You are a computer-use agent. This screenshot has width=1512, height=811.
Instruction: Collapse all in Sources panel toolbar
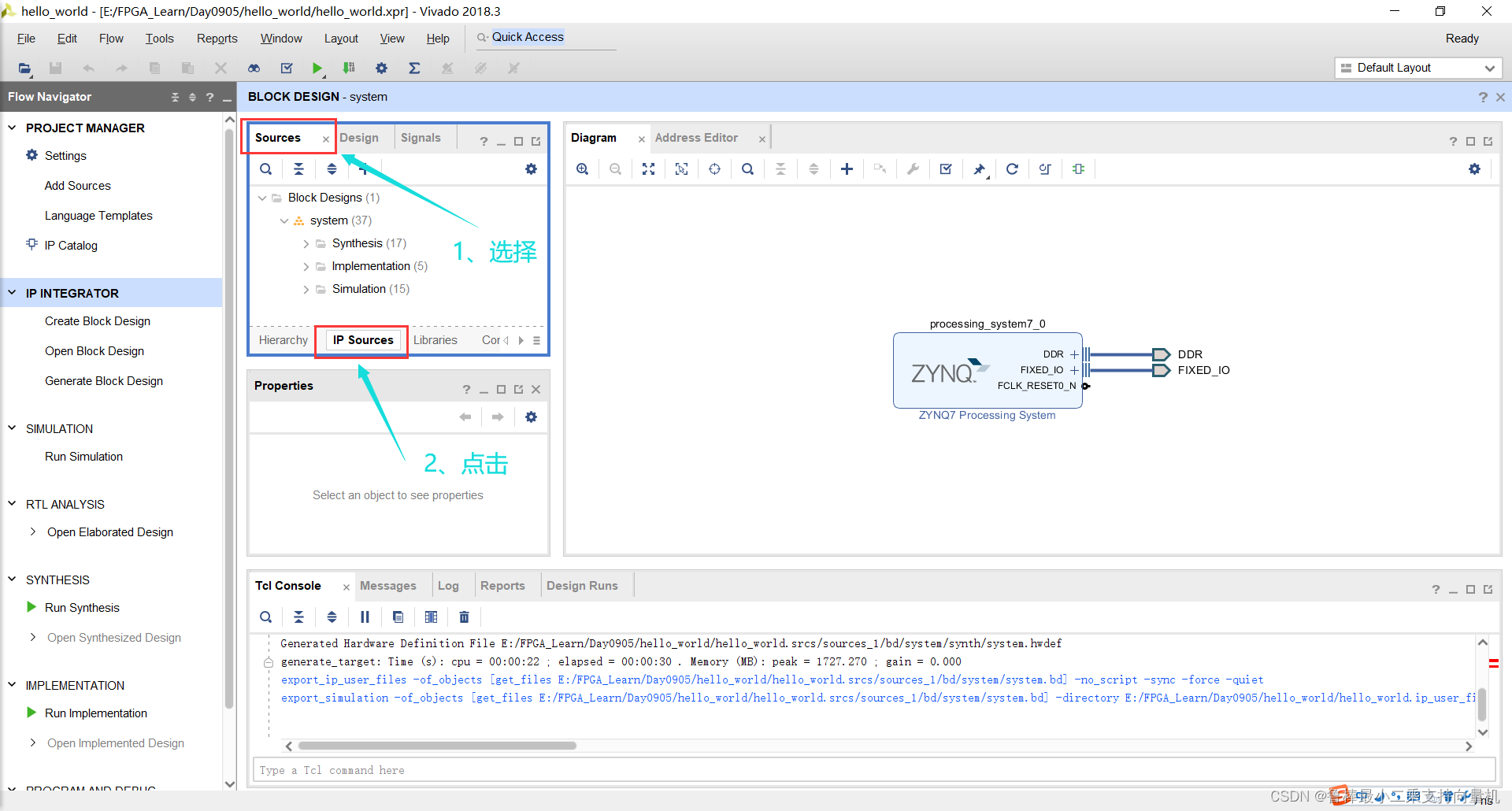pos(298,169)
